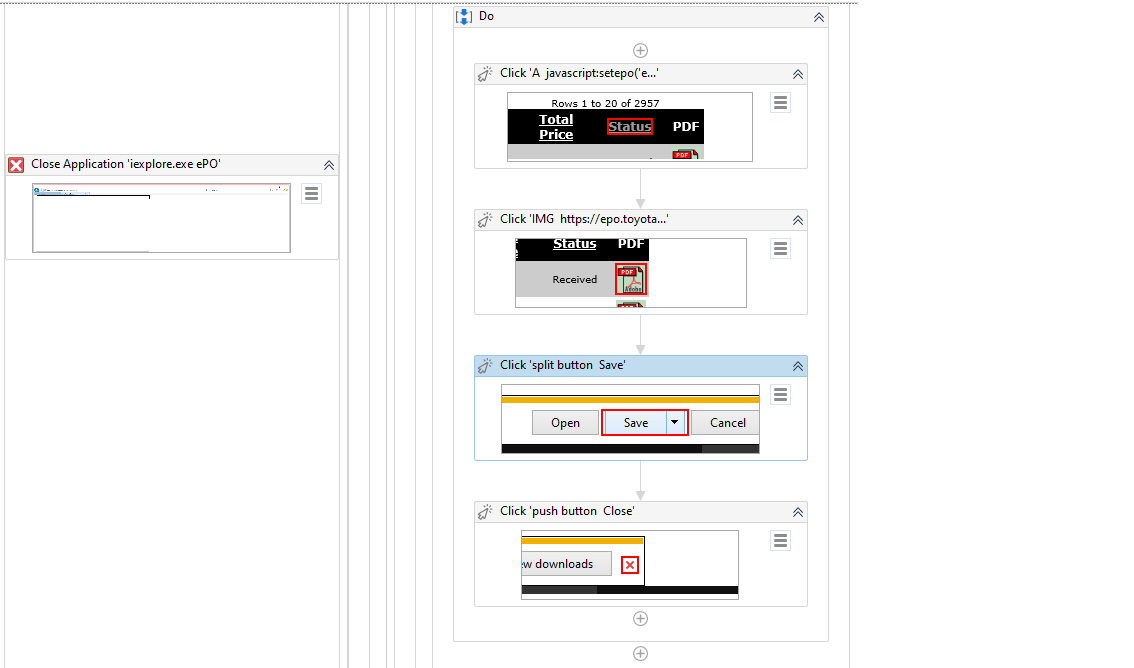Open the hamburger menu on the Save activity screenshot
This screenshot has height=668, width=1134.
[780, 394]
